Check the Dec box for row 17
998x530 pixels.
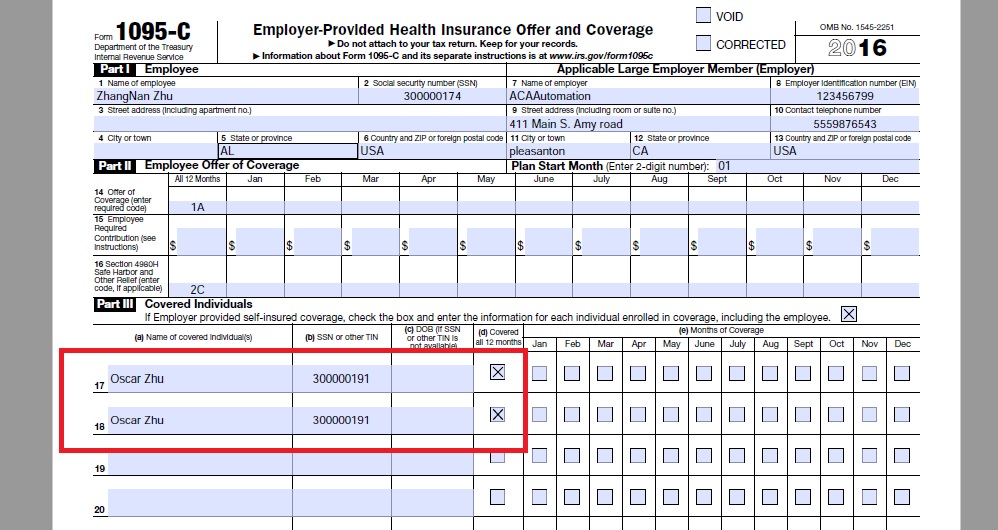(x=902, y=373)
